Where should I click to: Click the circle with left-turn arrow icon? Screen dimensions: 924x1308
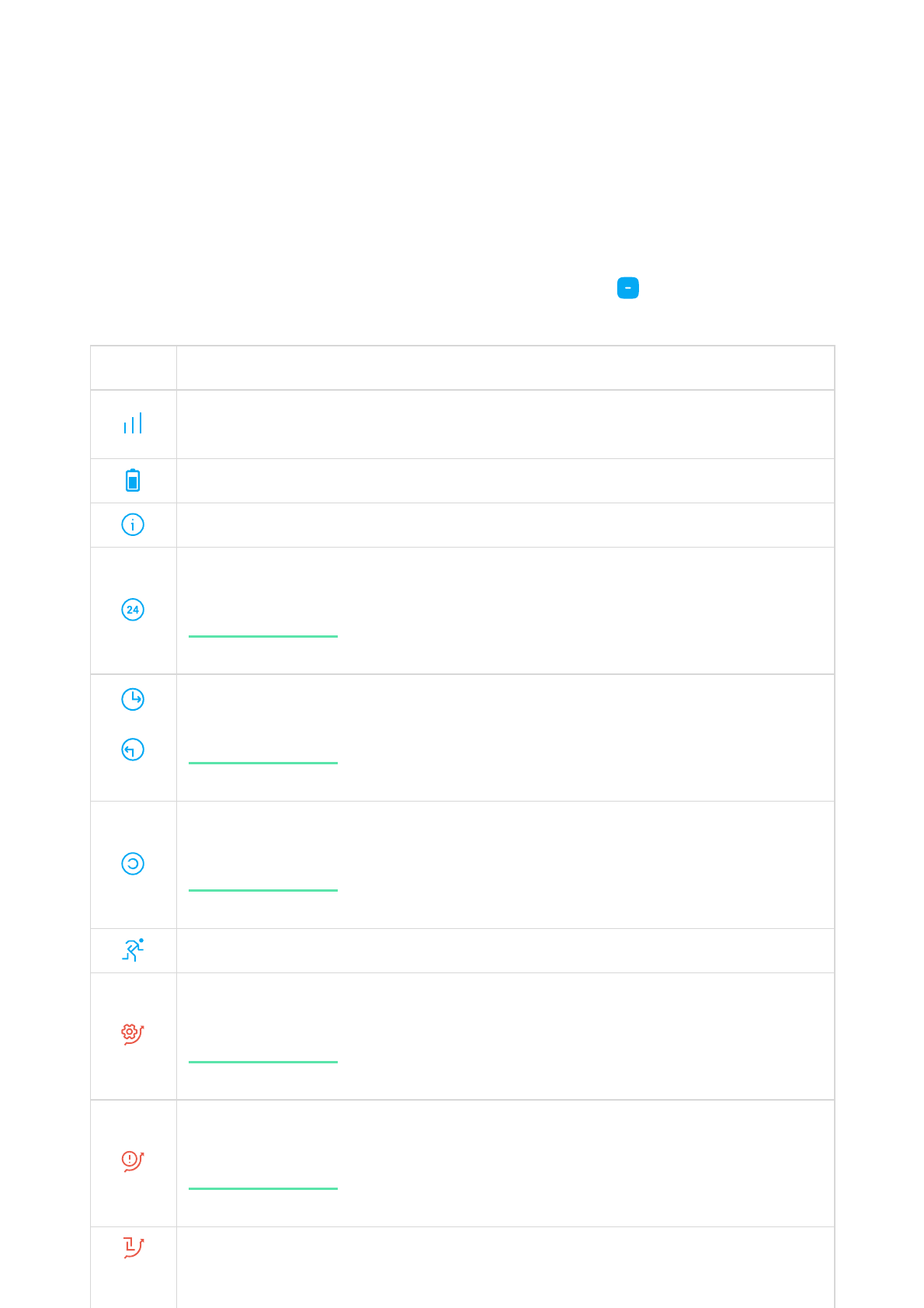point(133,750)
